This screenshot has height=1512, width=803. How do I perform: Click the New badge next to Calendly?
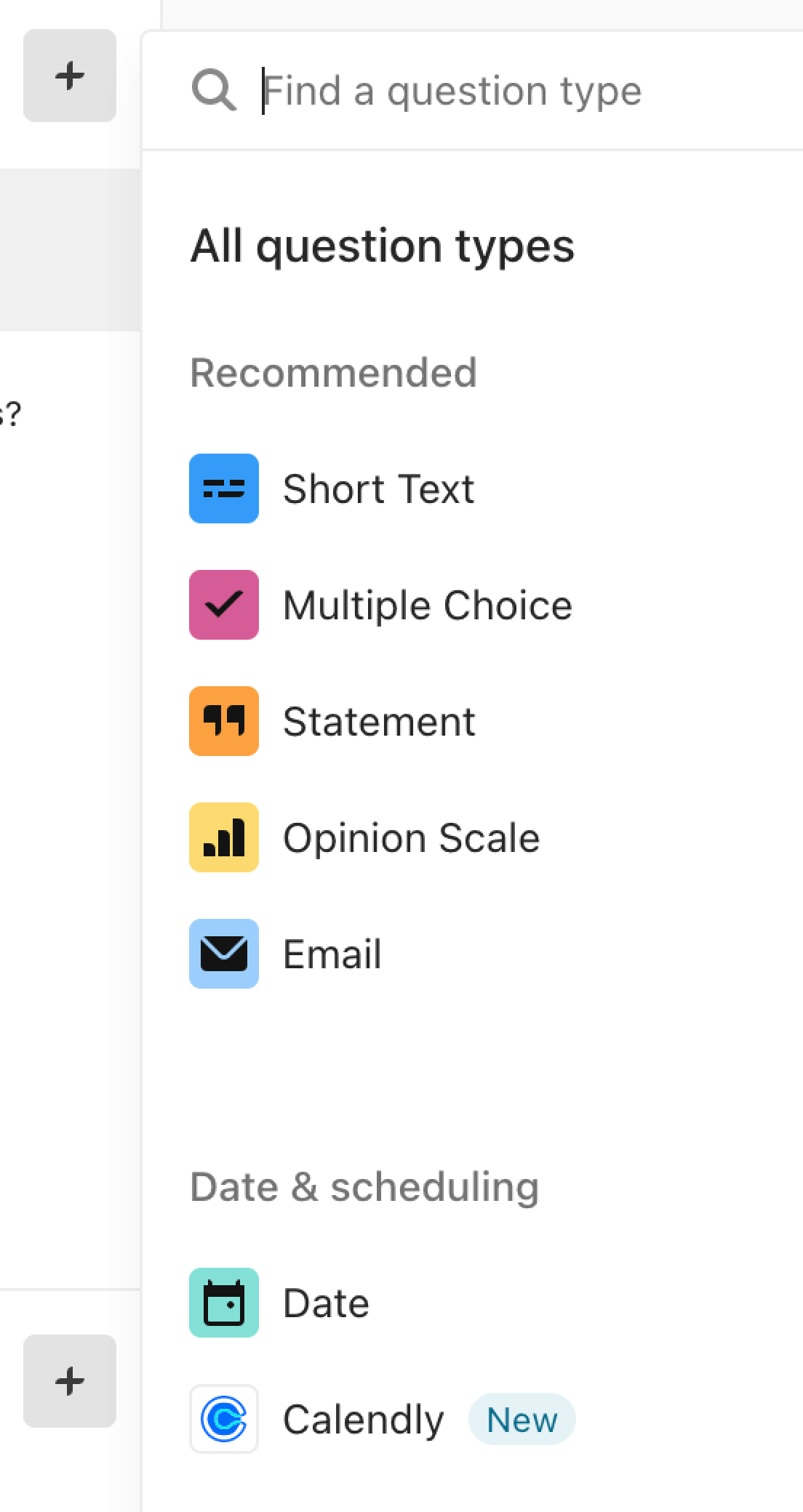point(522,1419)
